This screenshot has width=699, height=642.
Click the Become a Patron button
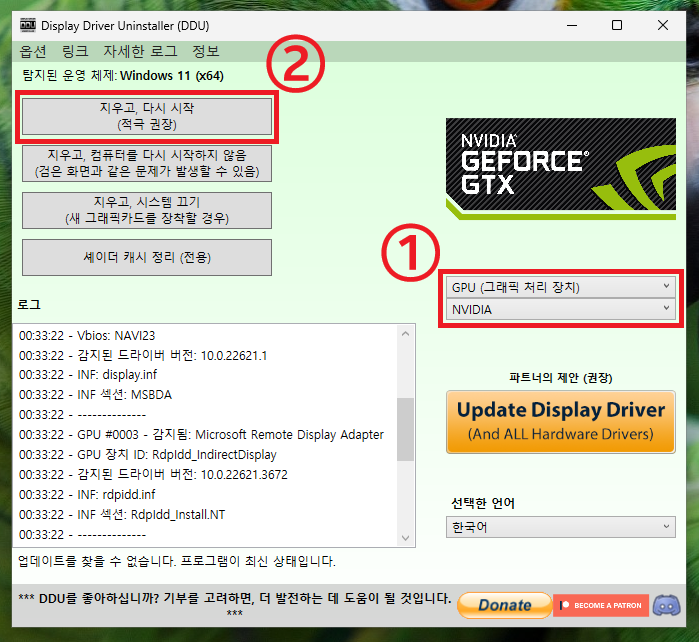(600, 605)
